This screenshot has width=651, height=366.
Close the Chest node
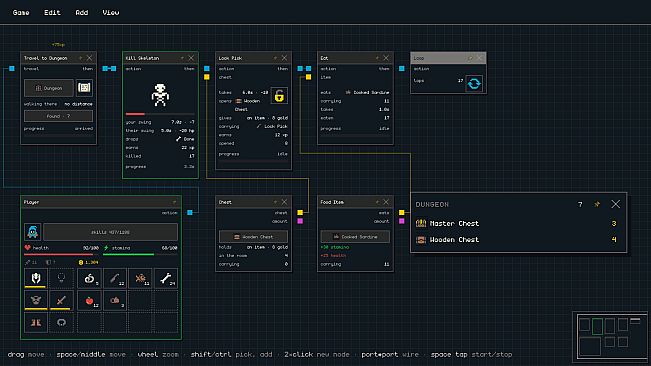[x=284, y=202]
